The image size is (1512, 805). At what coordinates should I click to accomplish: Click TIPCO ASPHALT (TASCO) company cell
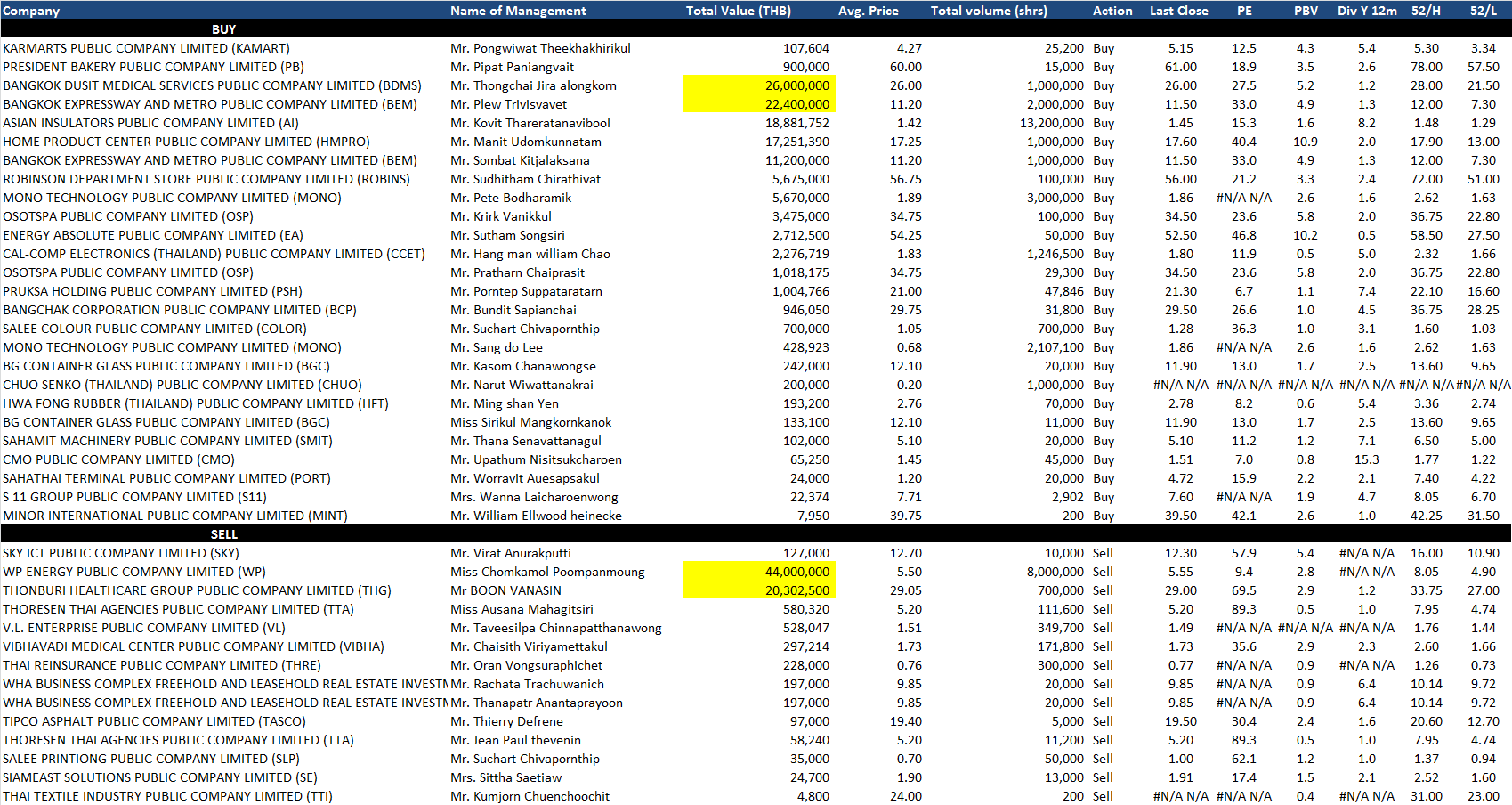point(154,721)
